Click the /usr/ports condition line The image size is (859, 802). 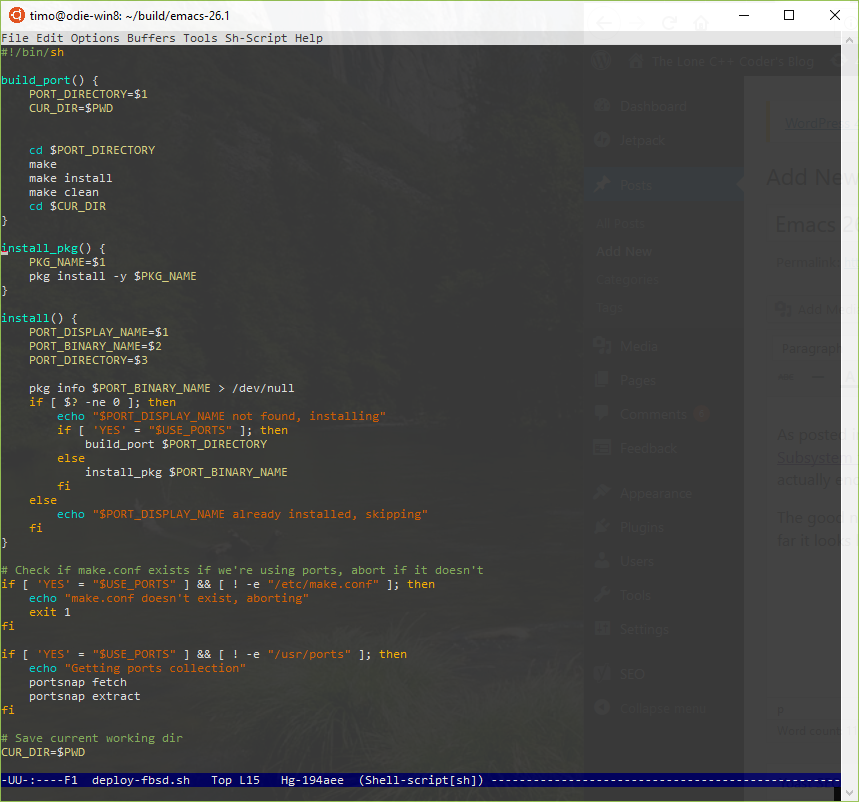204,654
